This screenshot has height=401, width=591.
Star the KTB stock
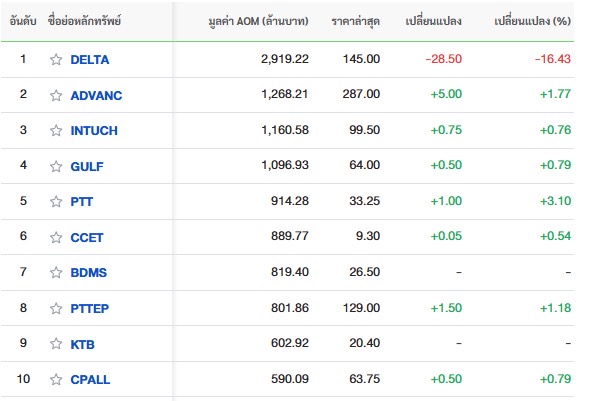pyautogui.click(x=56, y=344)
